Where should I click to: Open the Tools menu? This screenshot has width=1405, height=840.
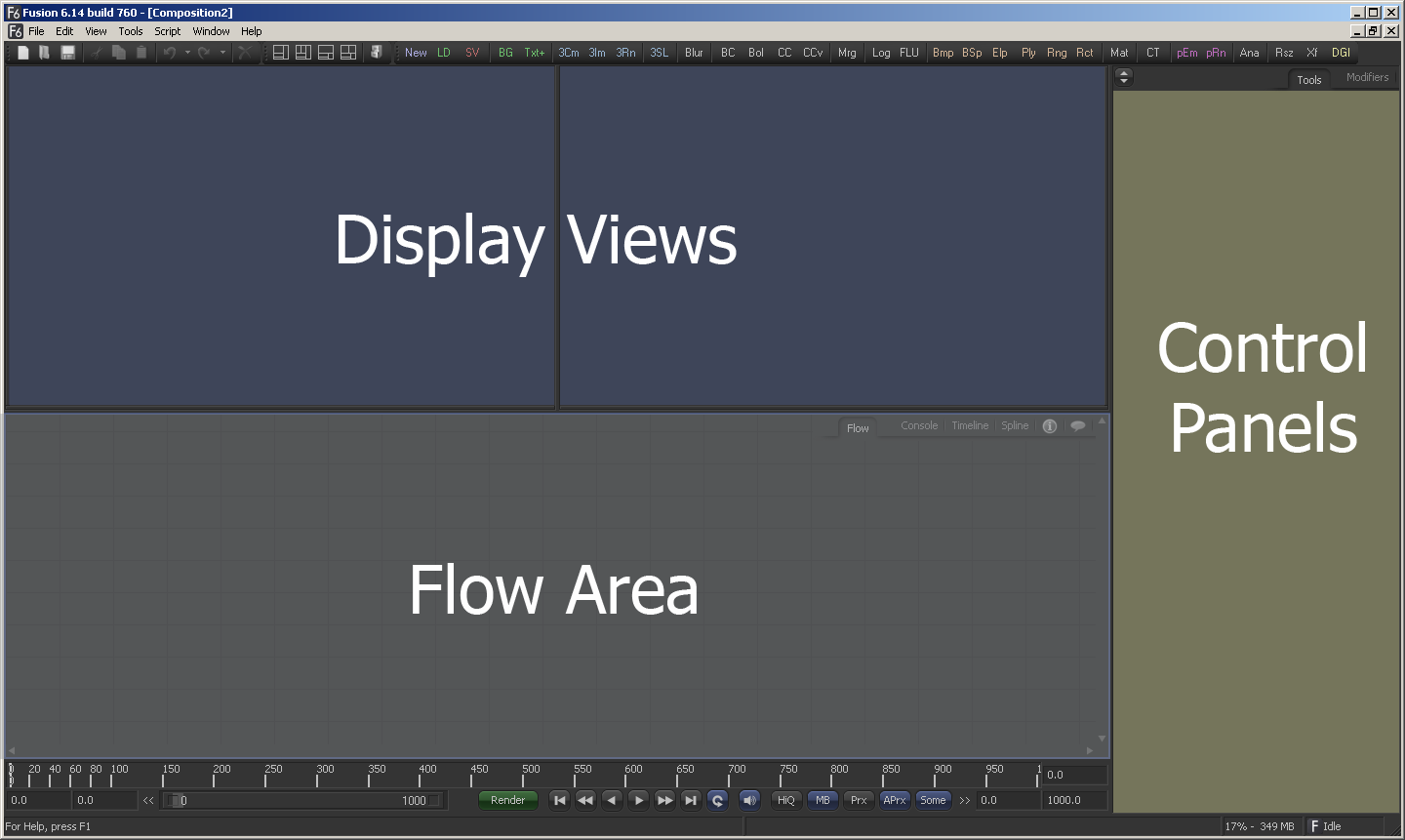pyautogui.click(x=131, y=31)
